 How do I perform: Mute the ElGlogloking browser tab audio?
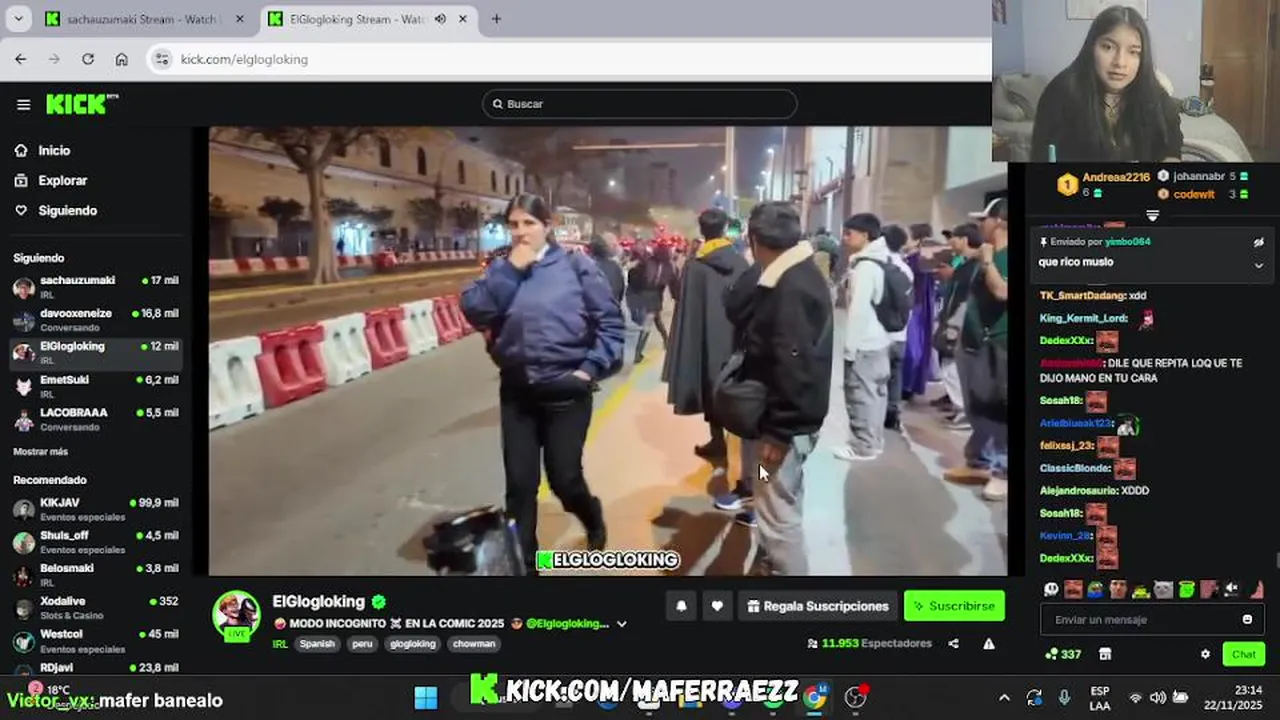pos(440,18)
